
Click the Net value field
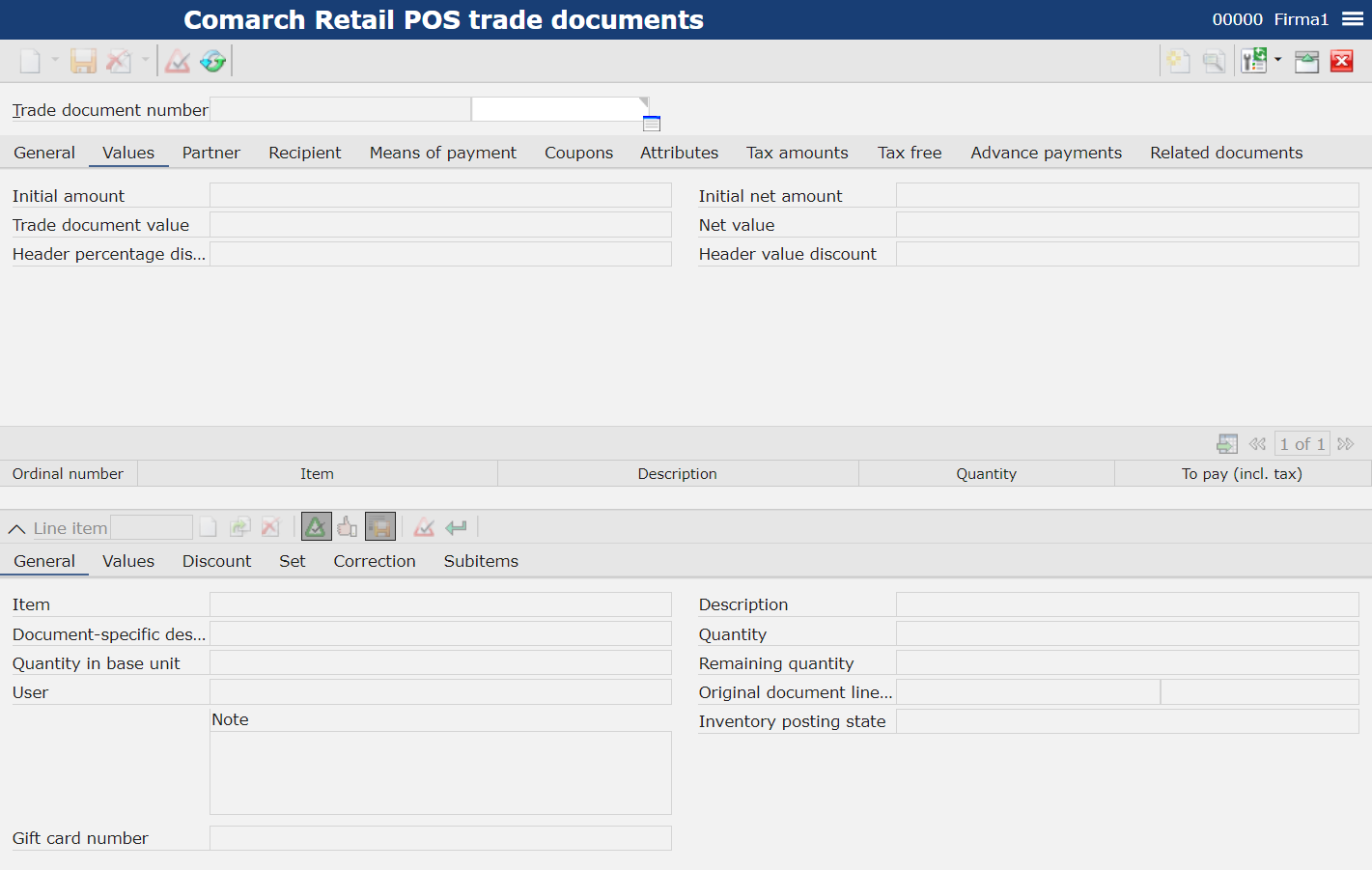pos(1128,224)
